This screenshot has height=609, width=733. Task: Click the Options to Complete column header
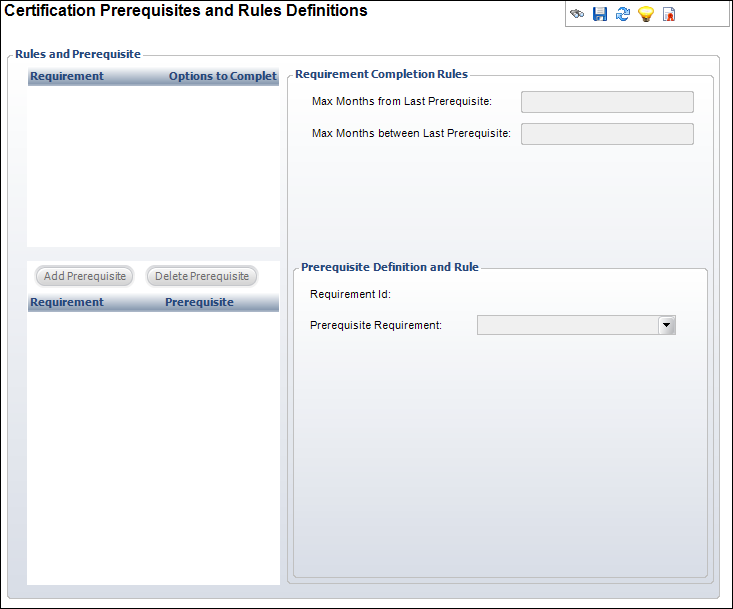click(222, 76)
